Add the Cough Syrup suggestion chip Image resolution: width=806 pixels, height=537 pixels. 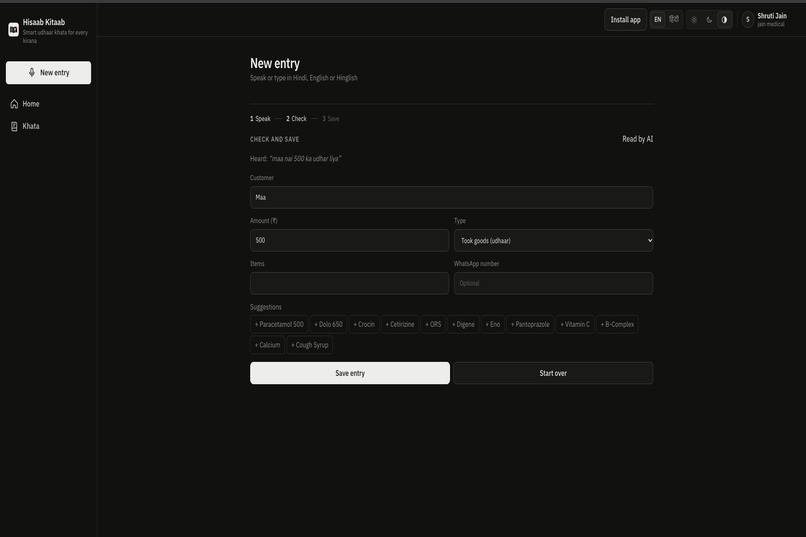click(310, 345)
